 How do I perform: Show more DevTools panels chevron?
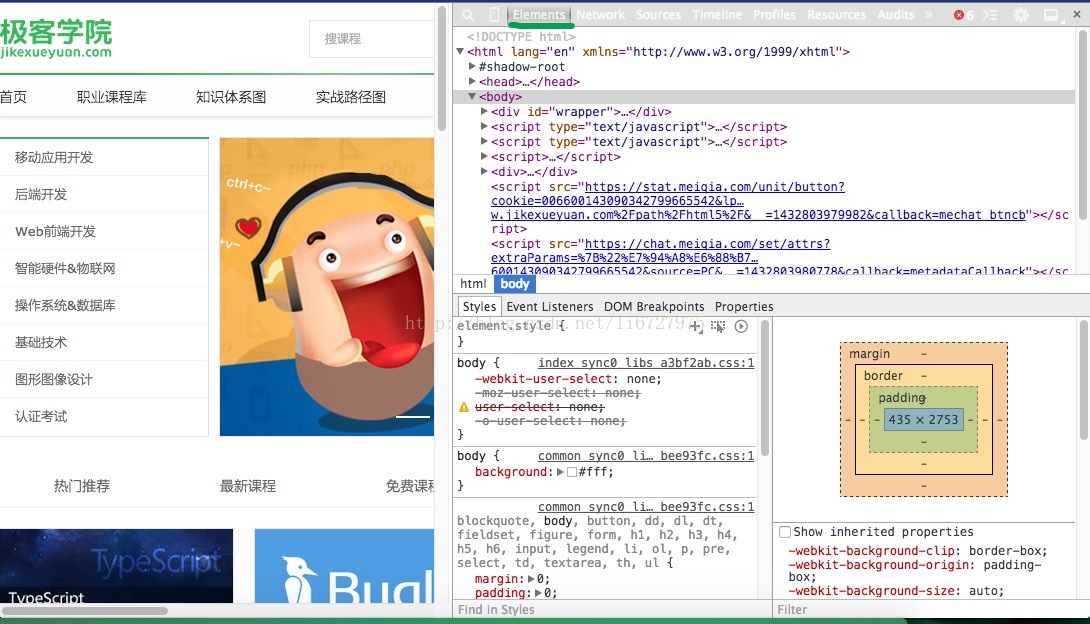929,15
